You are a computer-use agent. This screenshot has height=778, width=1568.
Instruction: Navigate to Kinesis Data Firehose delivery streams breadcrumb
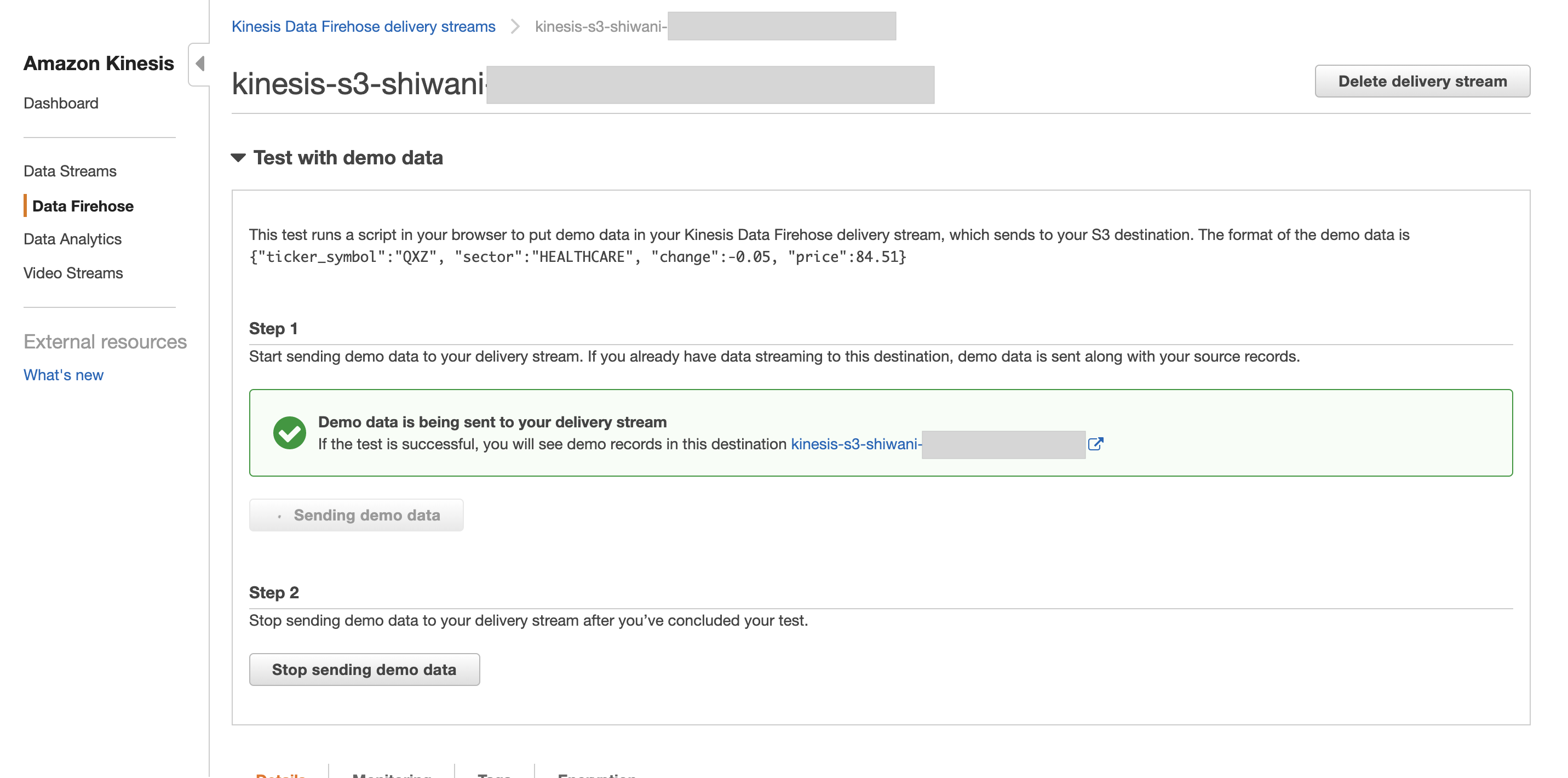coord(363,26)
